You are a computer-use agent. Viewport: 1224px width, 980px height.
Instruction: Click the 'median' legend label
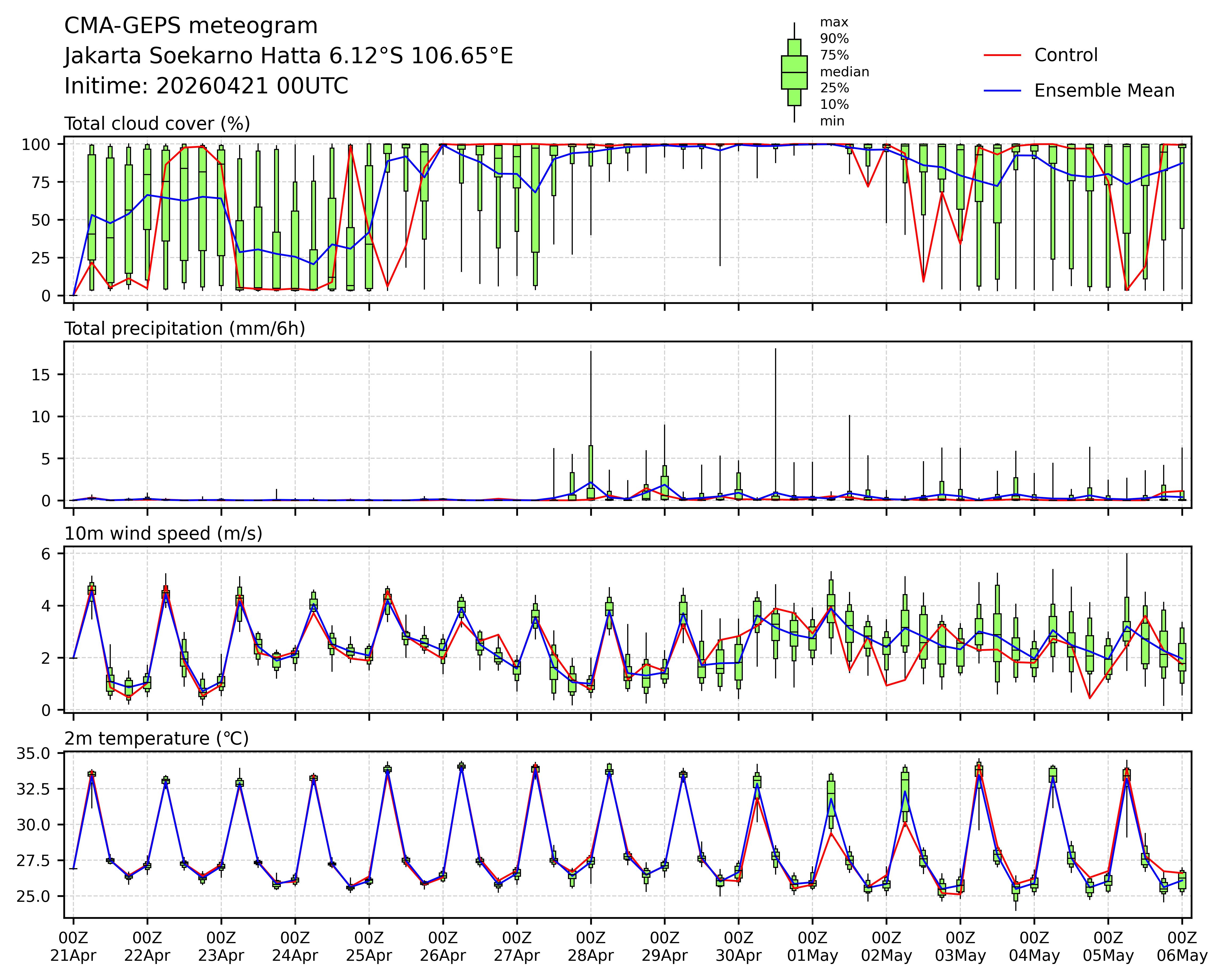[x=844, y=72]
